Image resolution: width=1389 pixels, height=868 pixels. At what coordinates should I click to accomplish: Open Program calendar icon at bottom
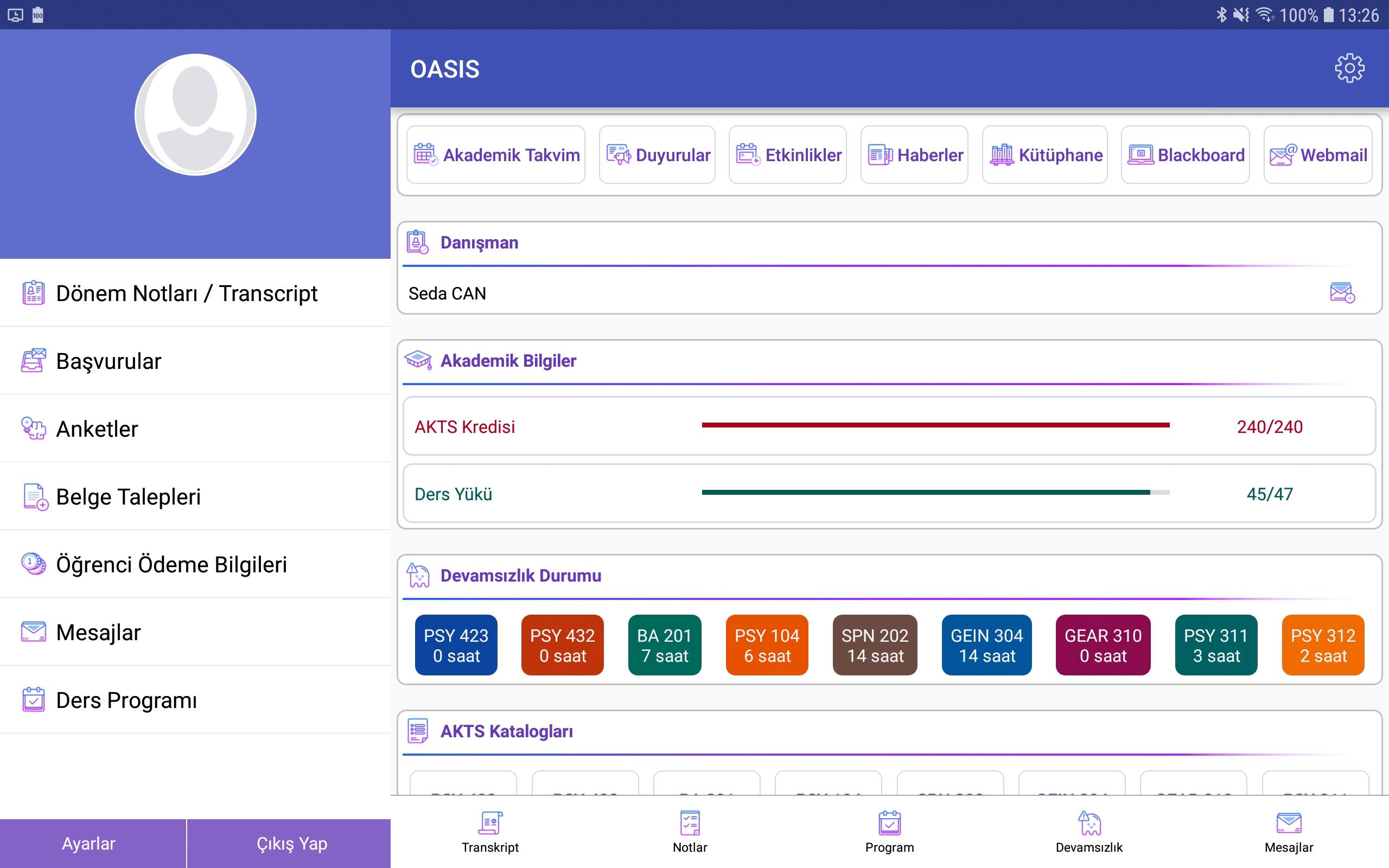click(x=889, y=824)
